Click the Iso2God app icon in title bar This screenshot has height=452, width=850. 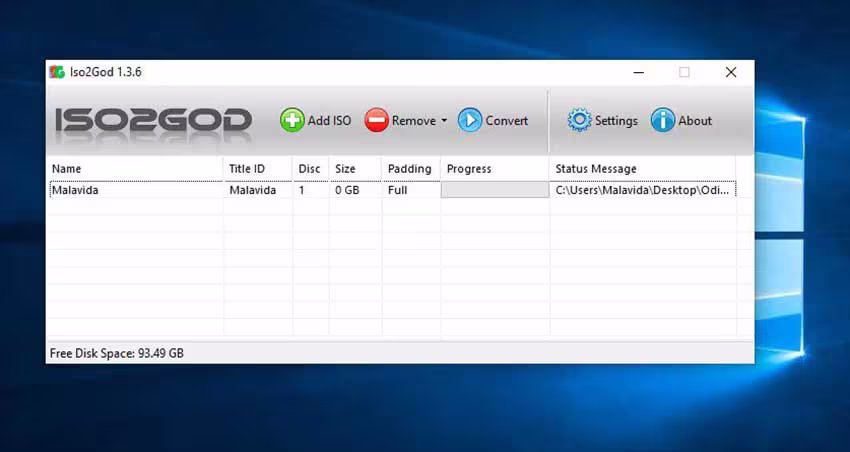coord(57,72)
